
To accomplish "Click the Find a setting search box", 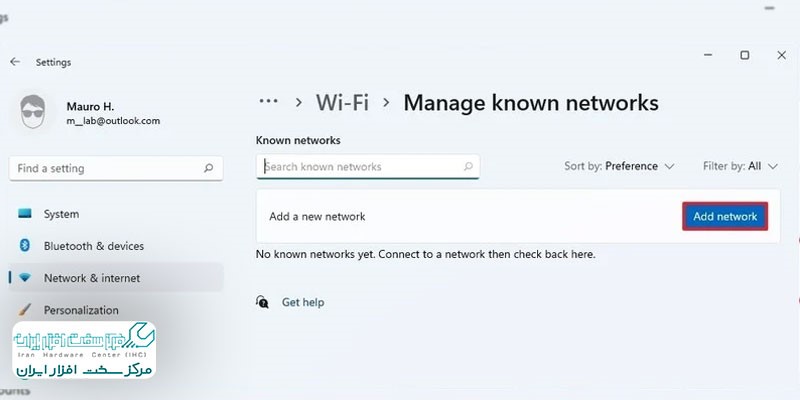I will point(116,168).
